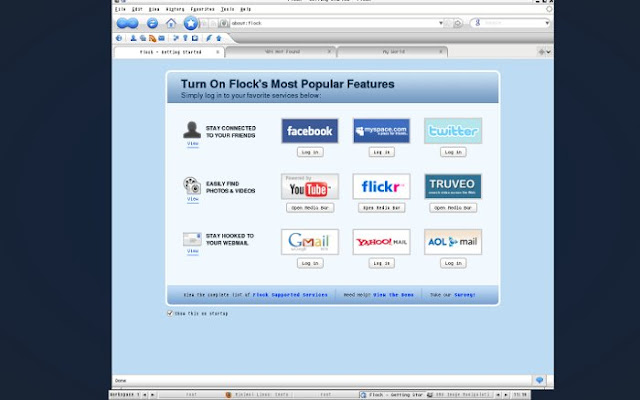Click the 'Survey!' link

click(464, 295)
